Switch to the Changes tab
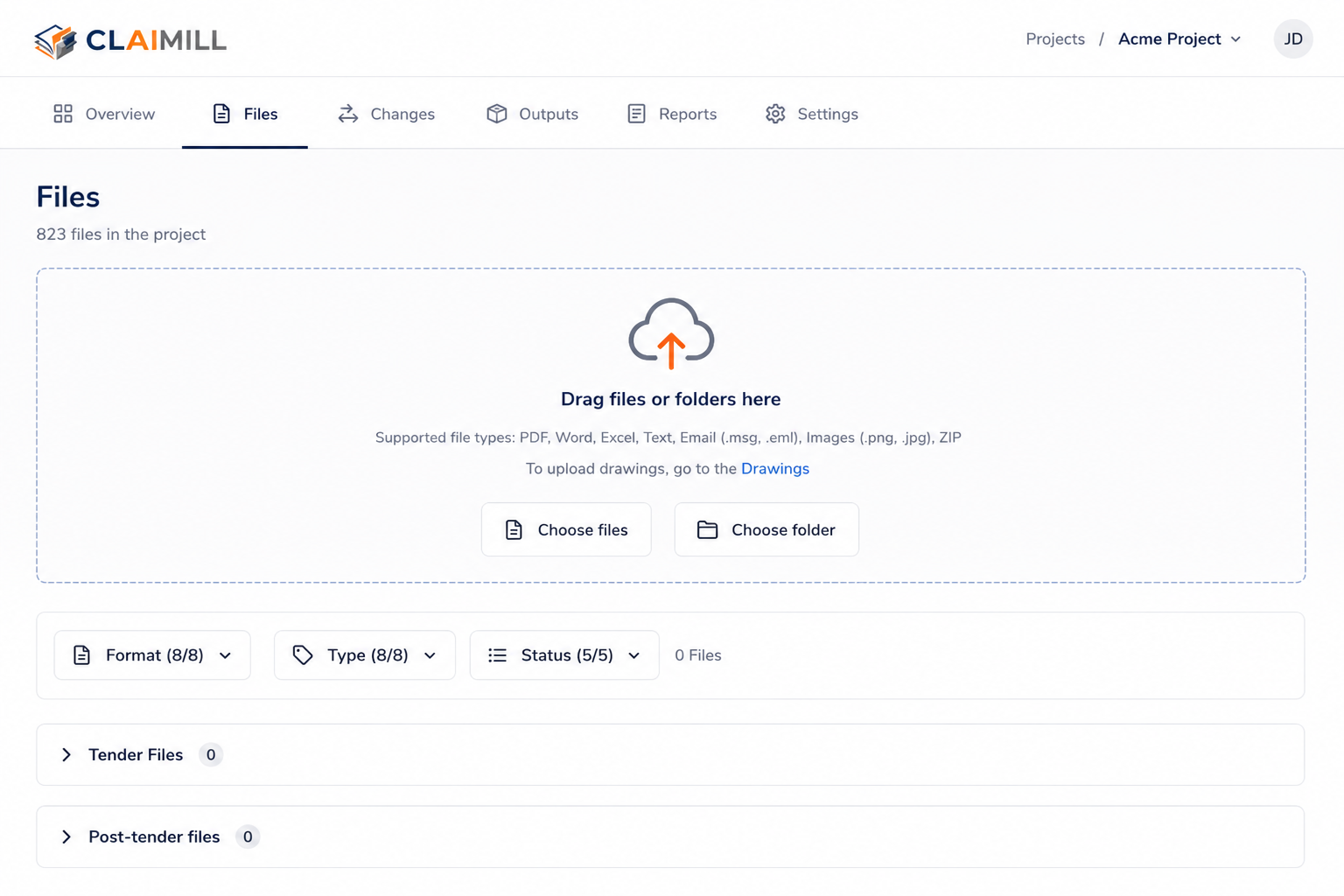This screenshot has width=1344, height=896. pyautogui.click(x=386, y=114)
